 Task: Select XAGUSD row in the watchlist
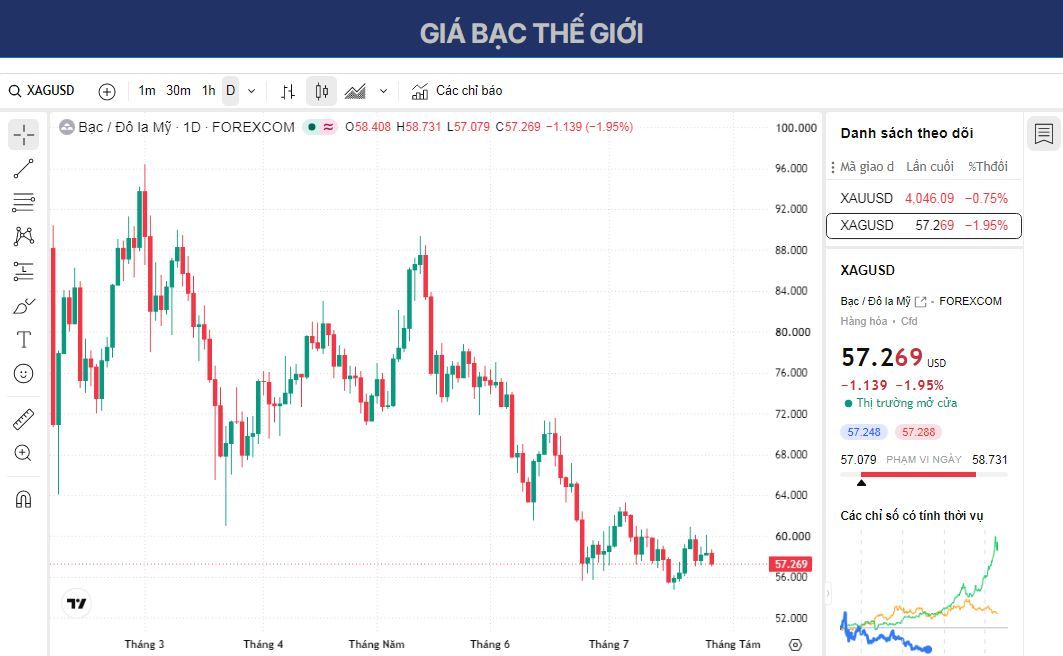924,226
